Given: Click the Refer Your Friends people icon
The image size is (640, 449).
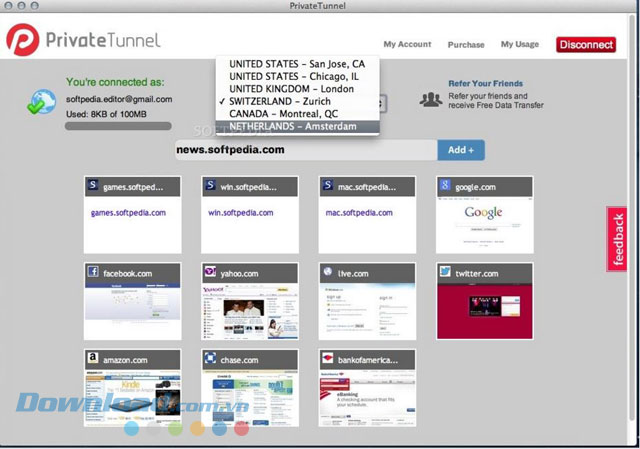Looking at the screenshot, I should (431, 99).
